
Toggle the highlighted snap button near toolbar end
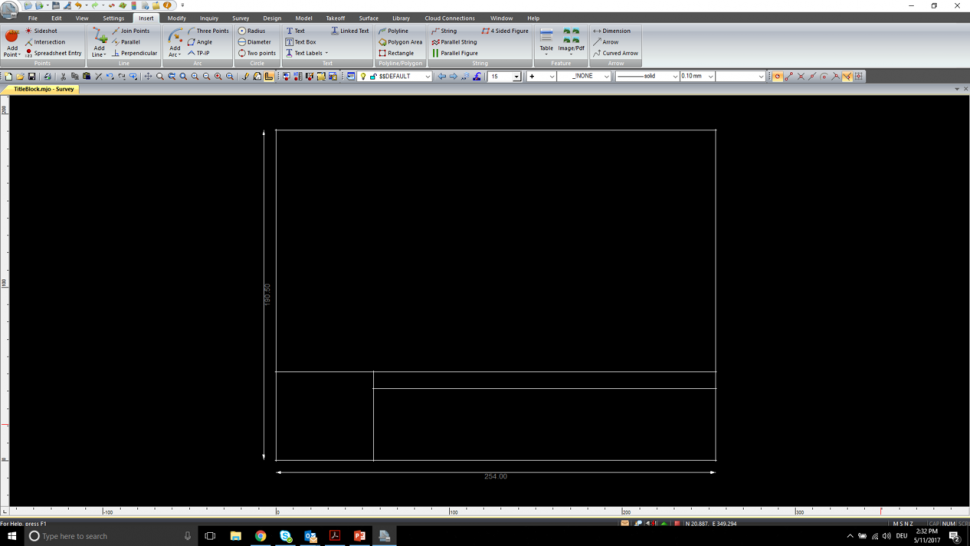pyautogui.click(x=847, y=76)
